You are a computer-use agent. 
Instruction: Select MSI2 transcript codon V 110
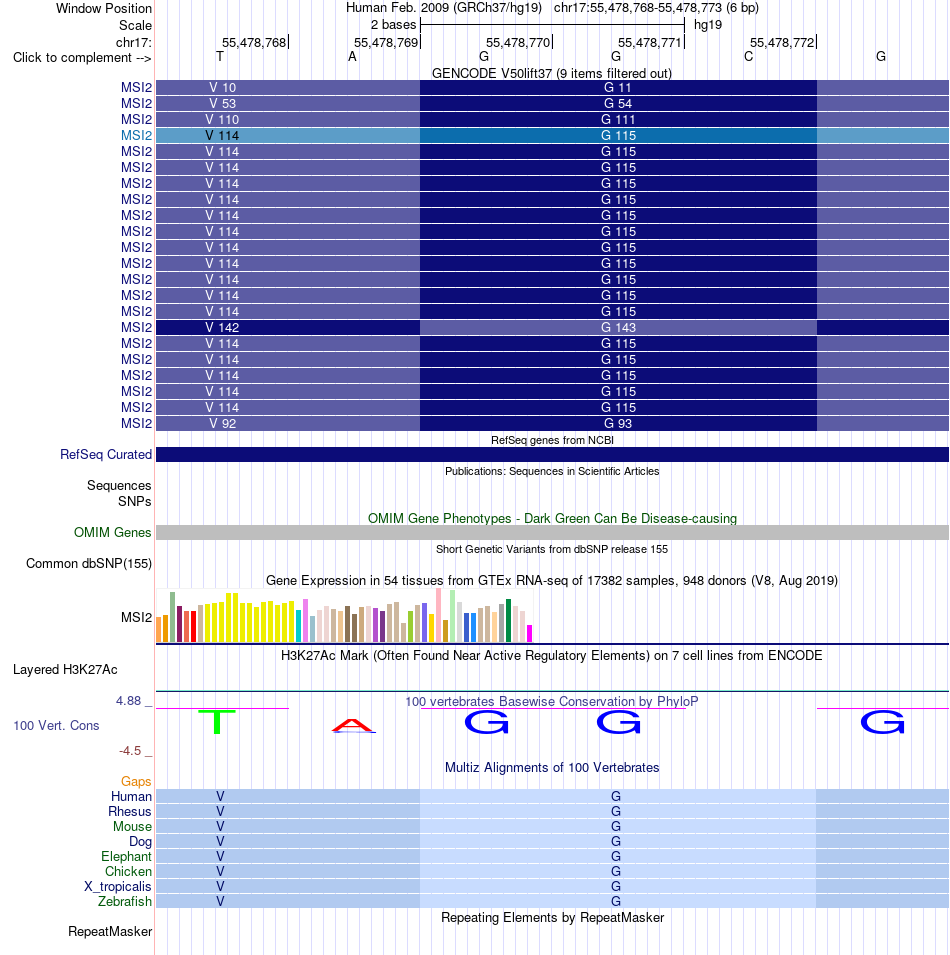point(222,119)
